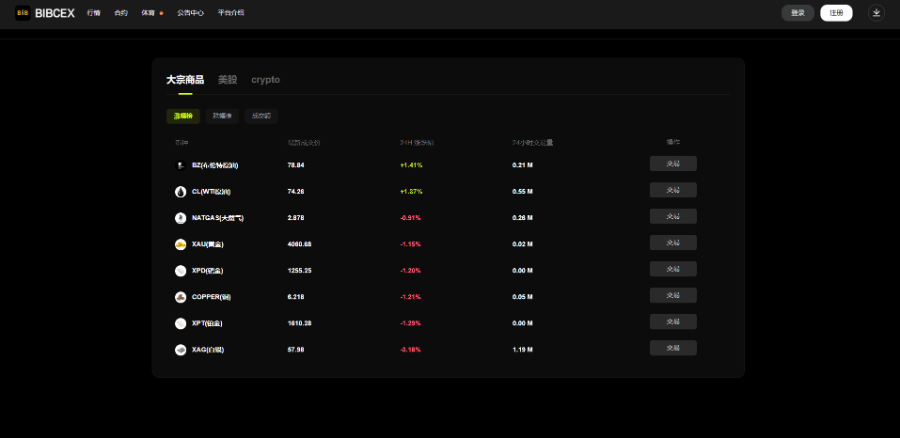
Task: Select the green gainers filter chip
Action: click(x=183, y=116)
